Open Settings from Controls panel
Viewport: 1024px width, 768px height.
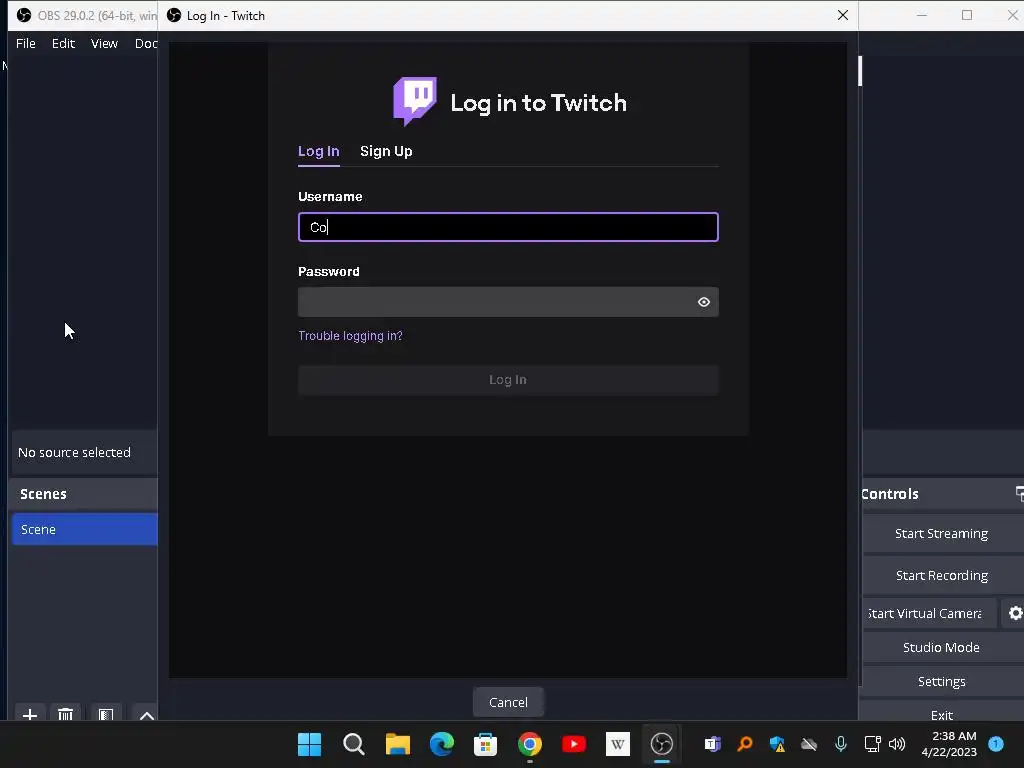pos(941,681)
